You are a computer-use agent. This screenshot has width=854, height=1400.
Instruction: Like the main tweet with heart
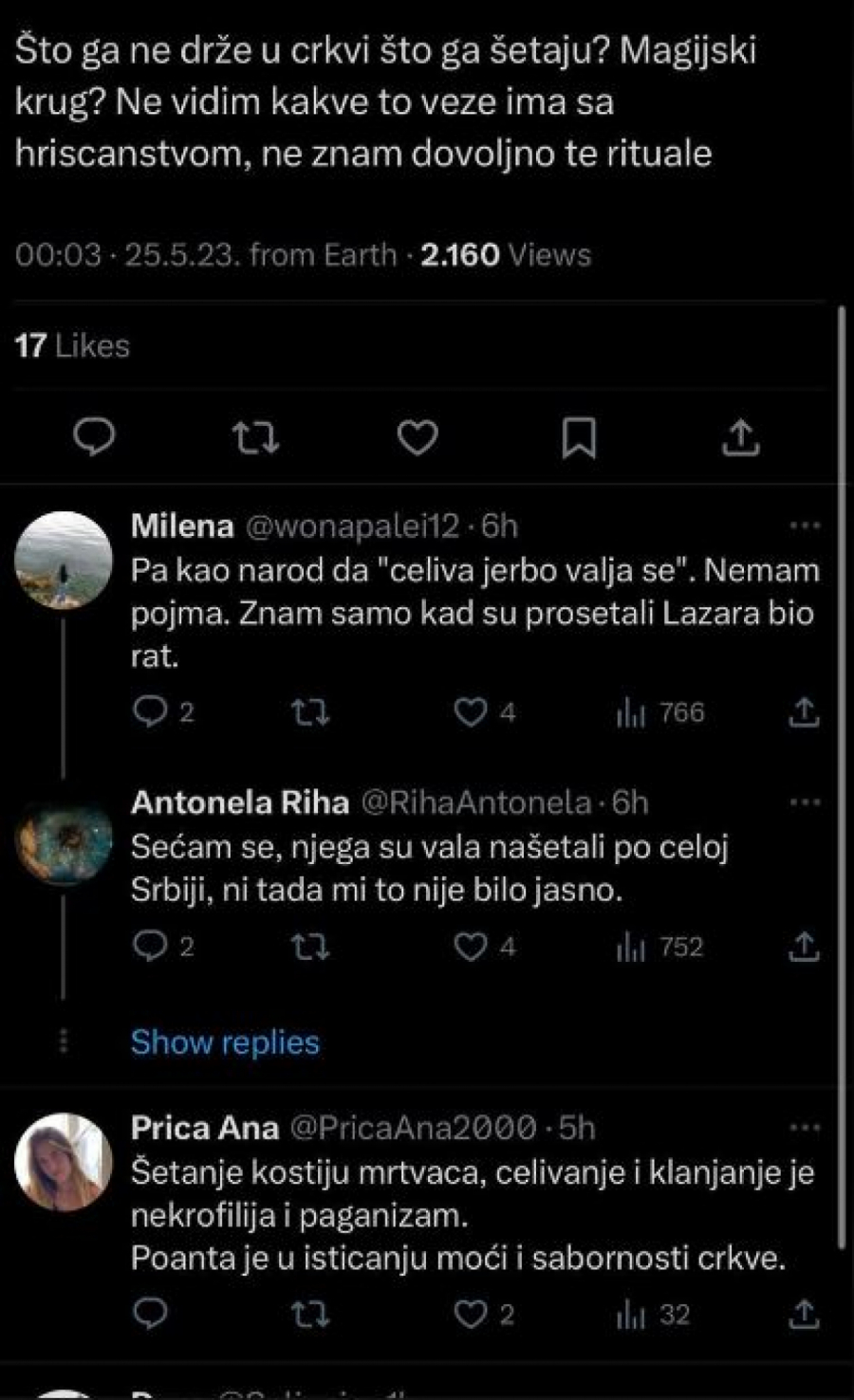click(417, 437)
